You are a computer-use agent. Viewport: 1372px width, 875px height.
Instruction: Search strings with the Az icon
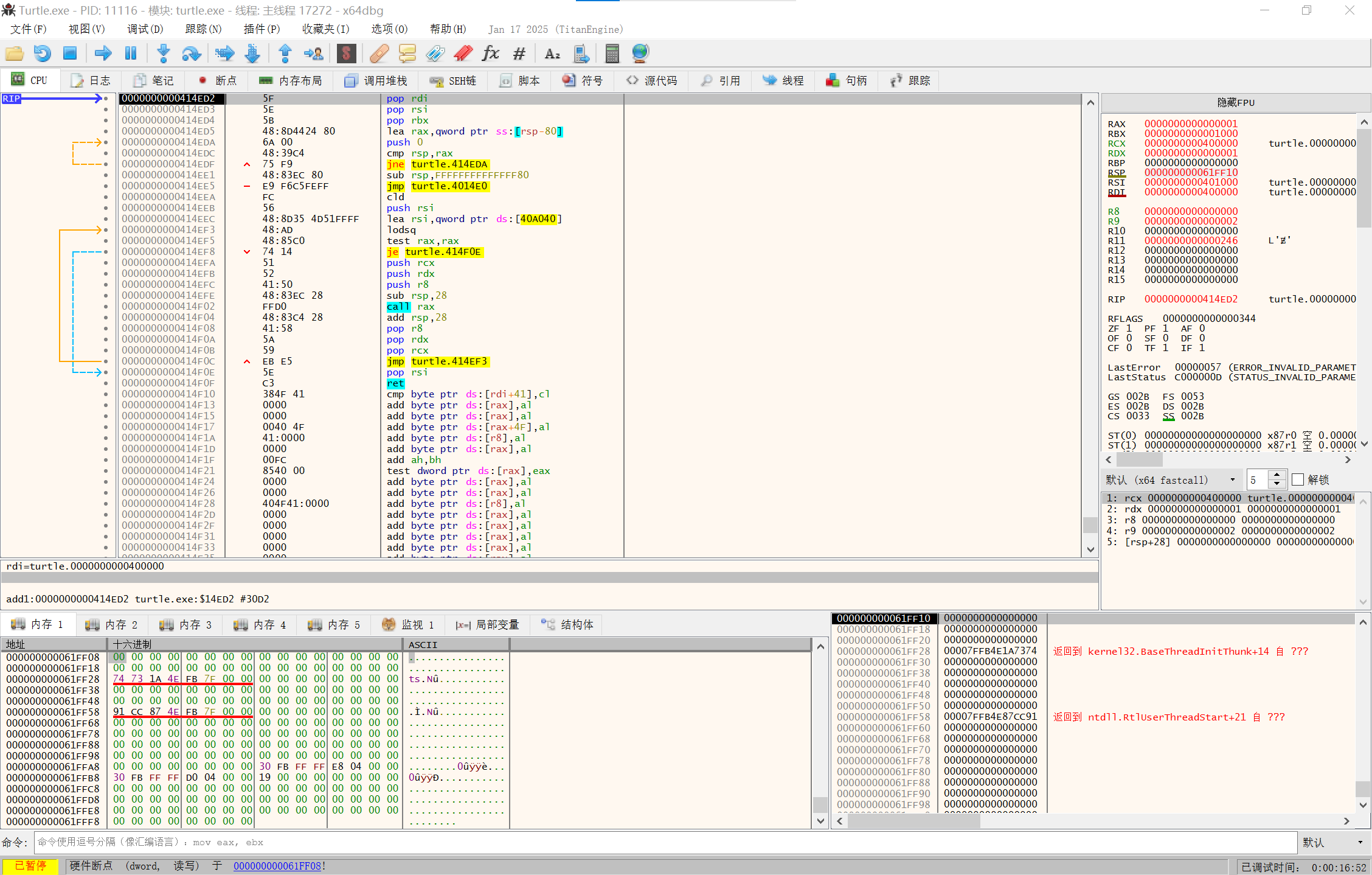click(552, 54)
